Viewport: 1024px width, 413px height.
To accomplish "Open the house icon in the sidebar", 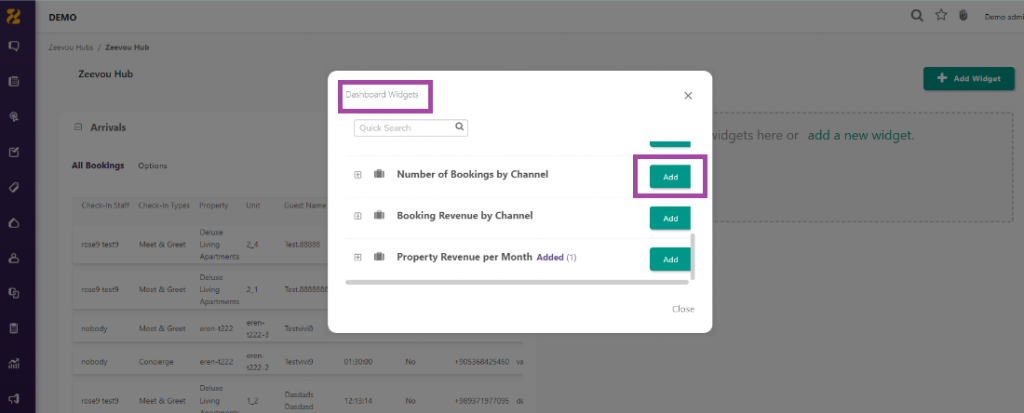I will pyautogui.click(x=14, y=223).
